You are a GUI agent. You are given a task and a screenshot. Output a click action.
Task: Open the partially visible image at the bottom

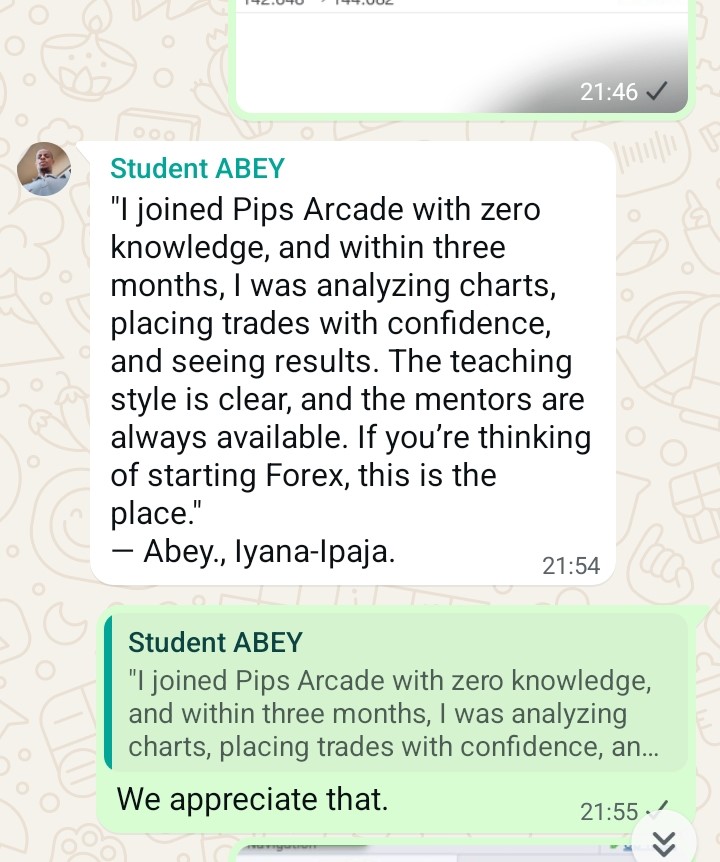pos(434,854)
